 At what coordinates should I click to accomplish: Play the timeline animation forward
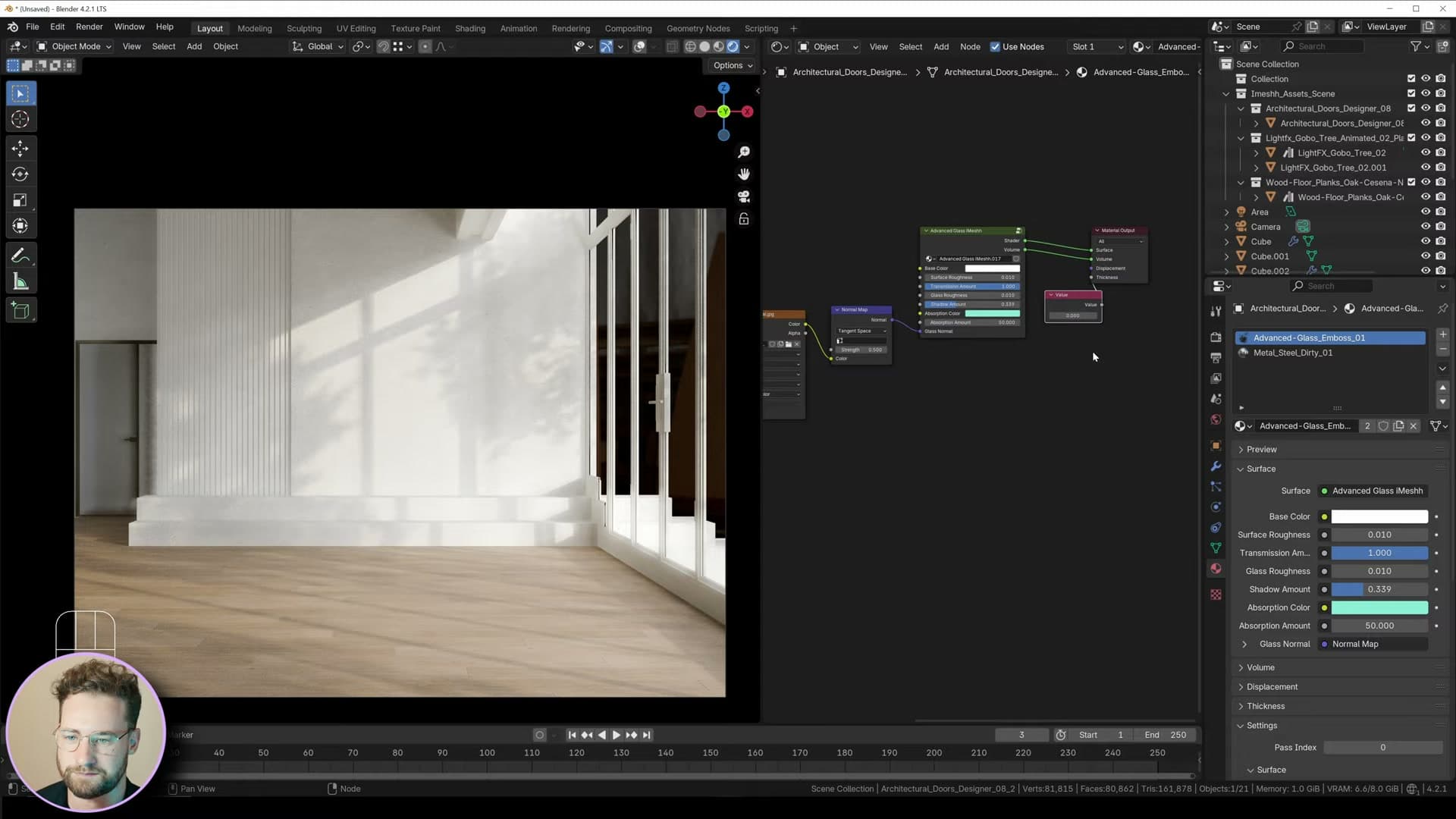pos(616,735)
